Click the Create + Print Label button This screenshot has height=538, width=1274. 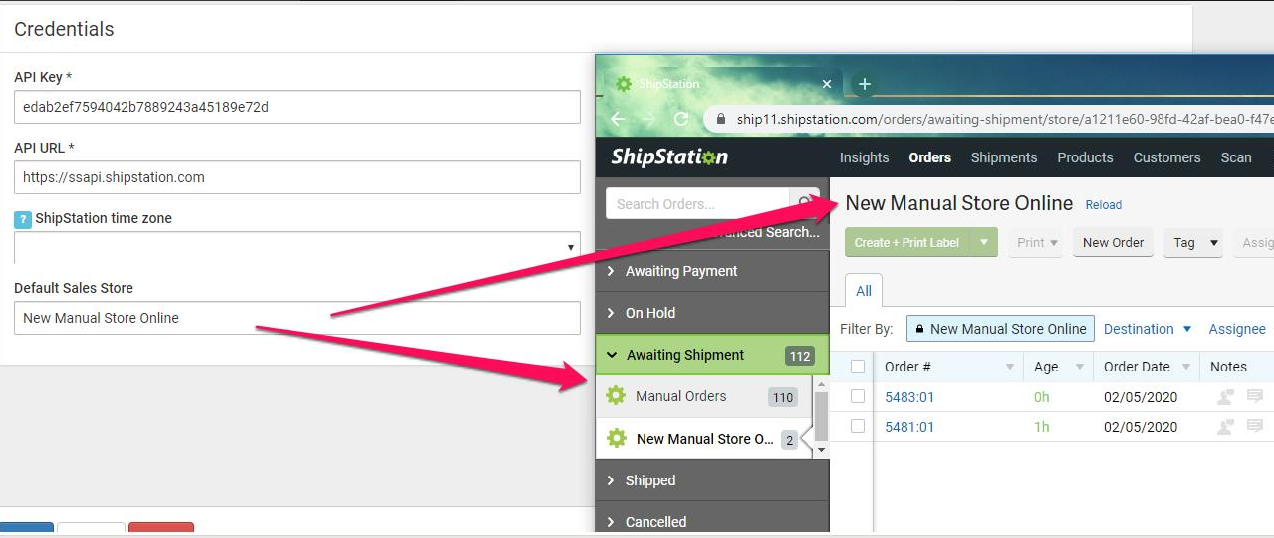tap(907, 242)
